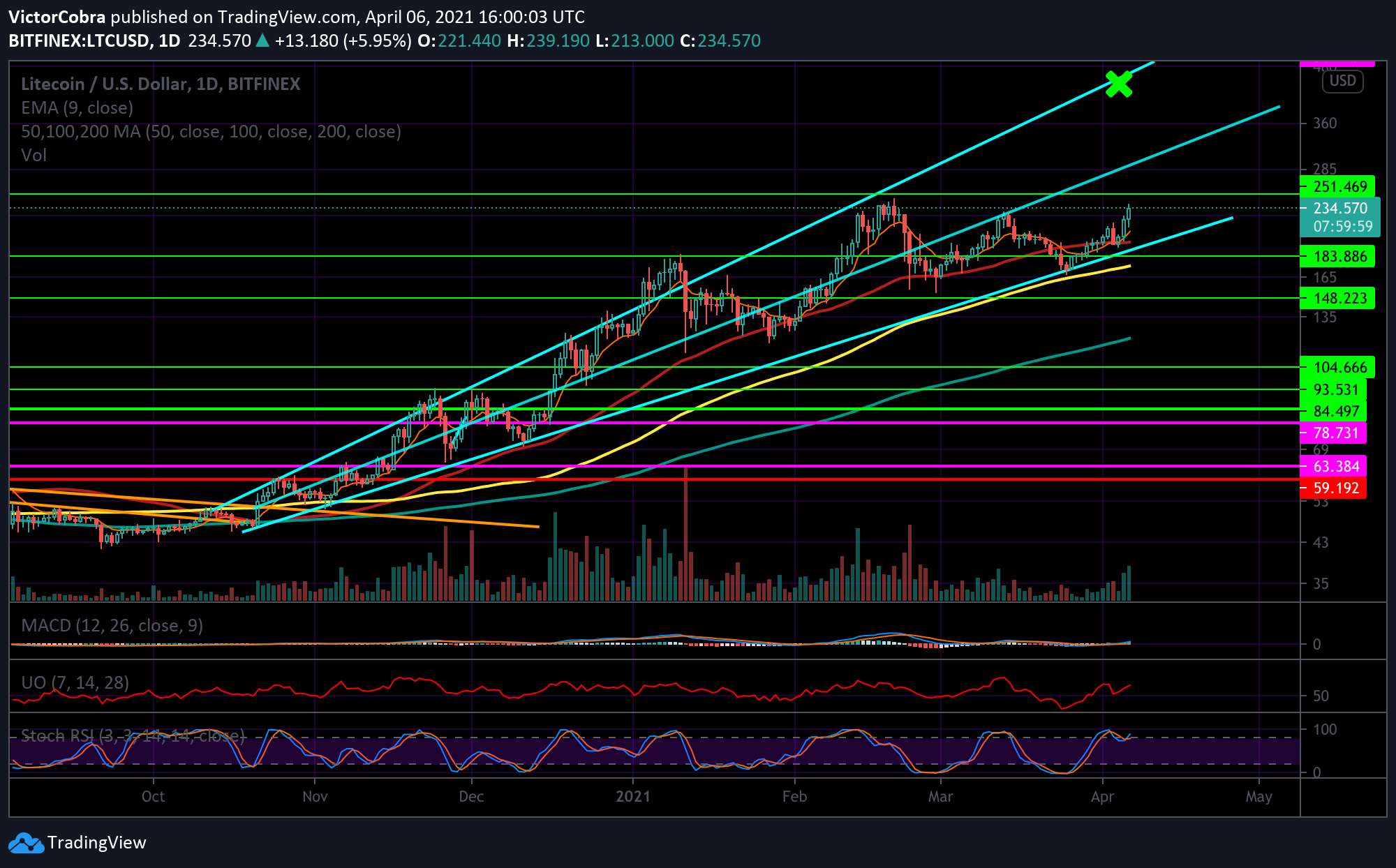
Task: Click the VictorCobra author name
Action: 57,17
